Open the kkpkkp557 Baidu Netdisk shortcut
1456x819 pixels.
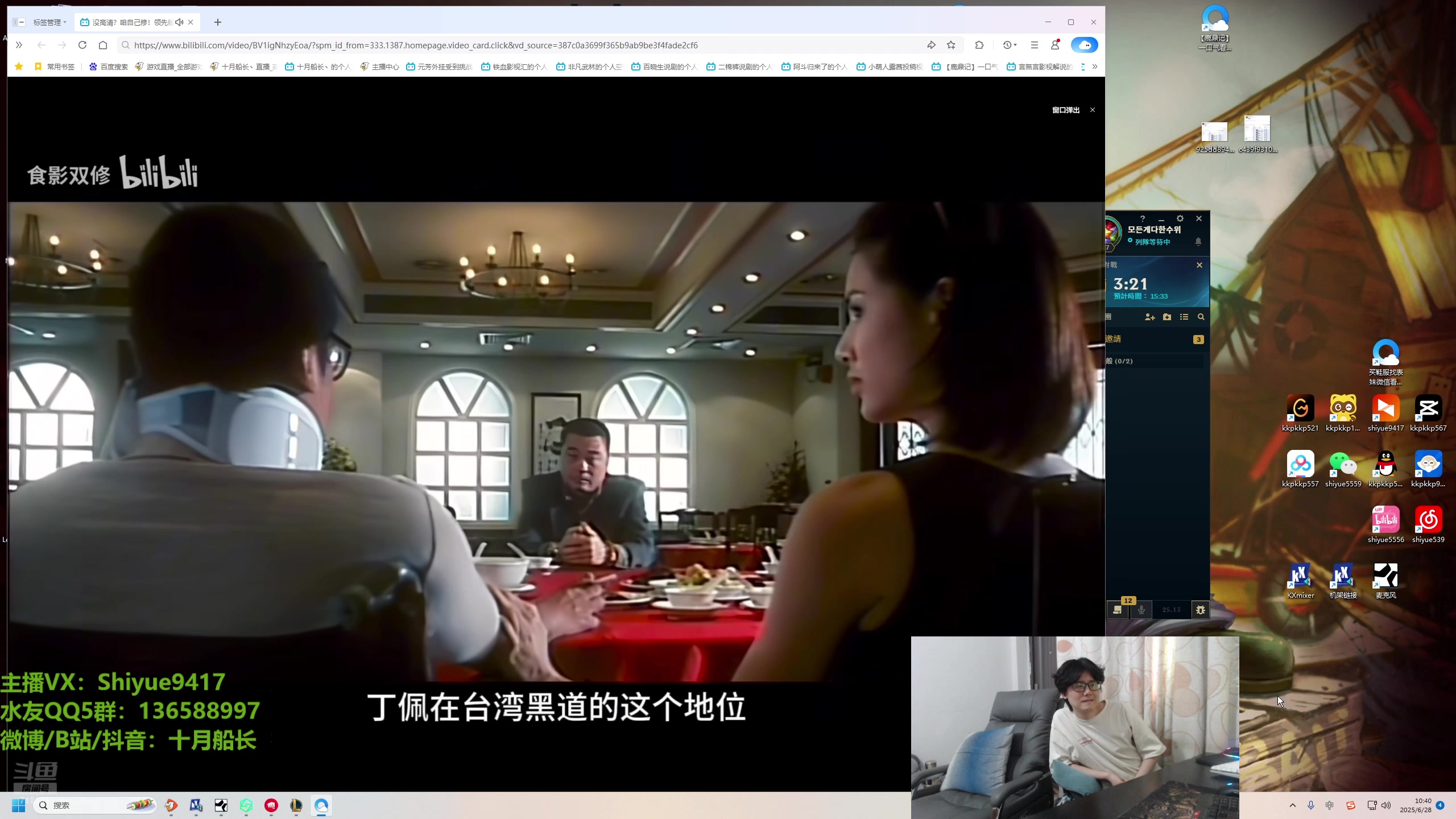pos(1300,469)
